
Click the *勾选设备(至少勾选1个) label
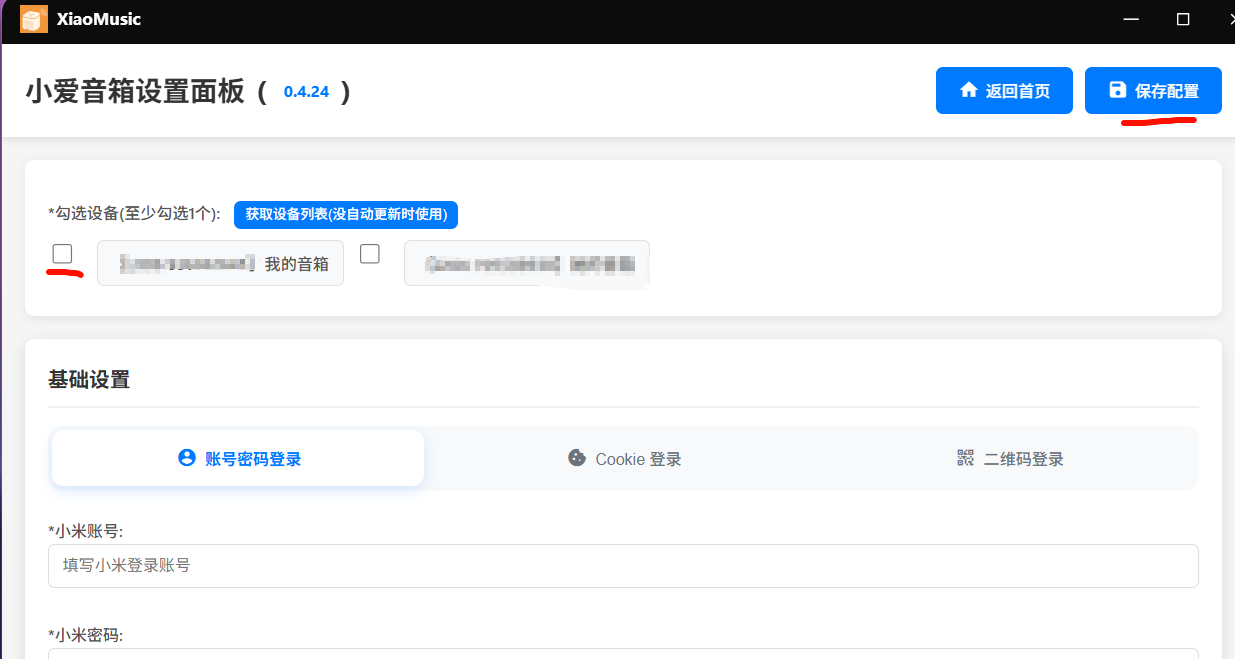tap(134, 214)
